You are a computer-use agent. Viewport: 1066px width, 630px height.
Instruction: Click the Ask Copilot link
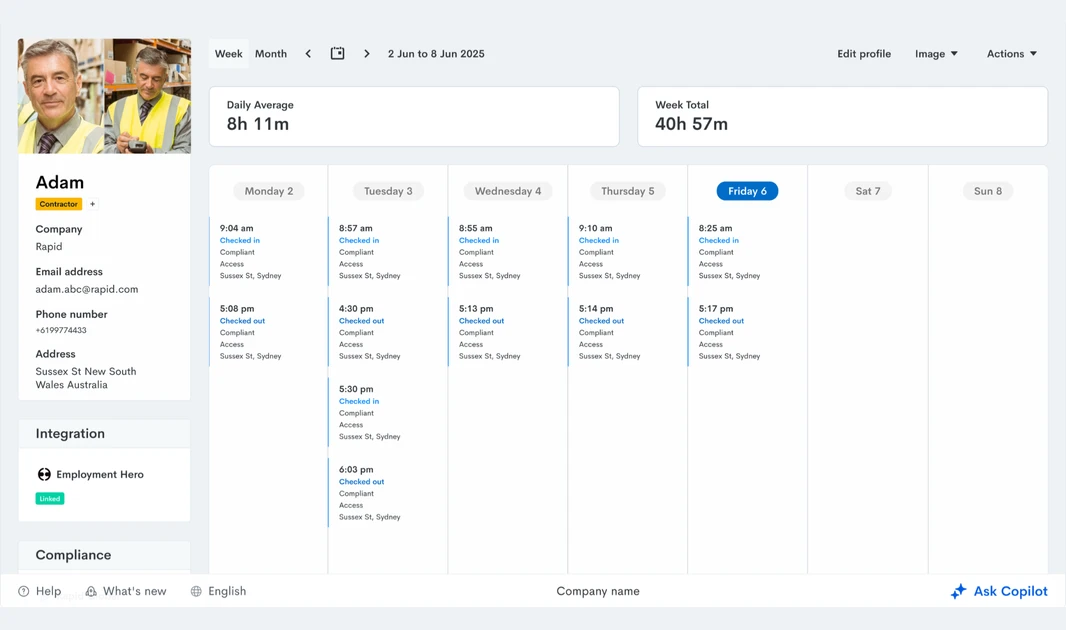click(999, 591)
